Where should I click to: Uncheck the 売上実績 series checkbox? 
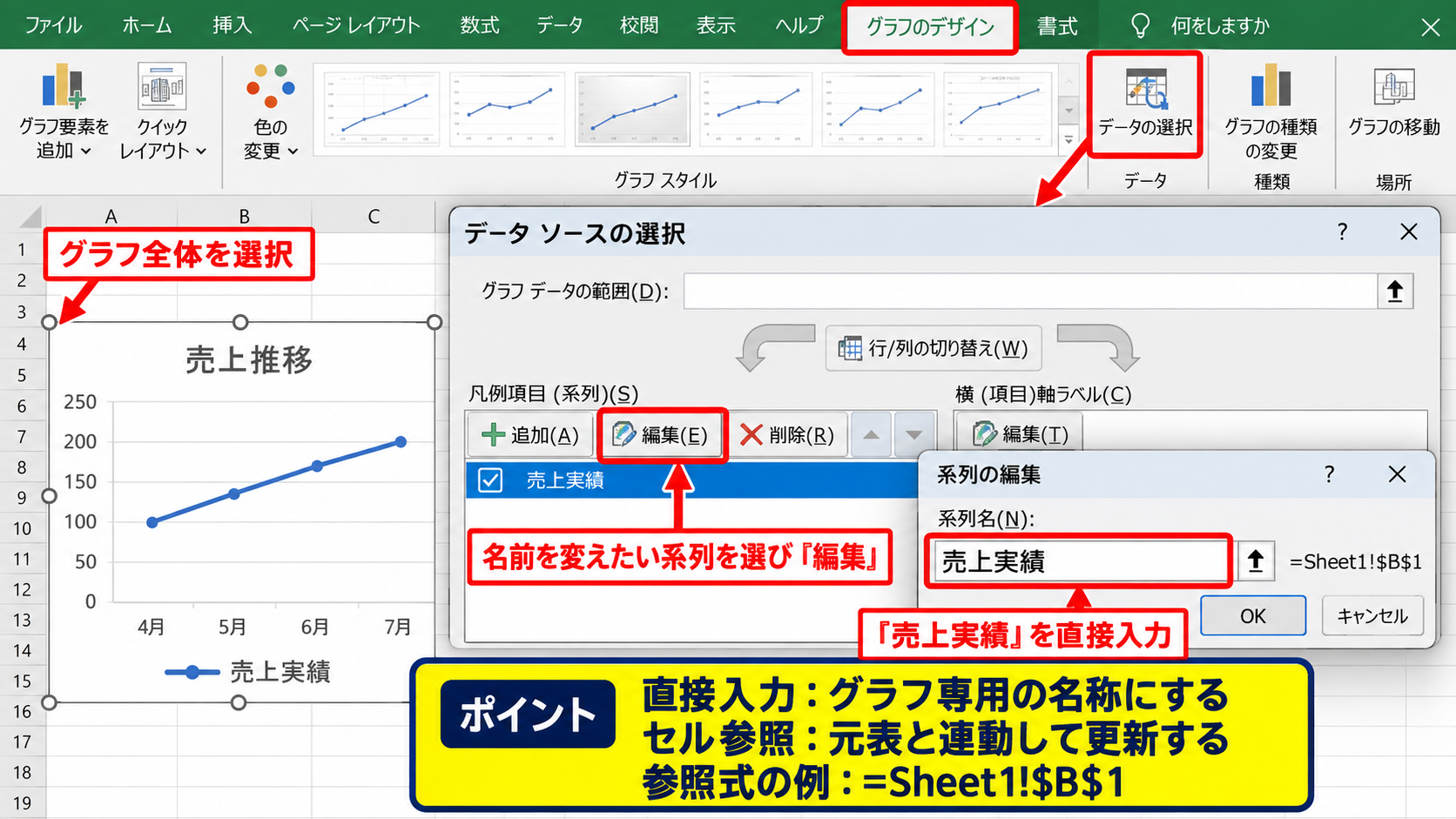pyautogui.click(x=490, y=480)
